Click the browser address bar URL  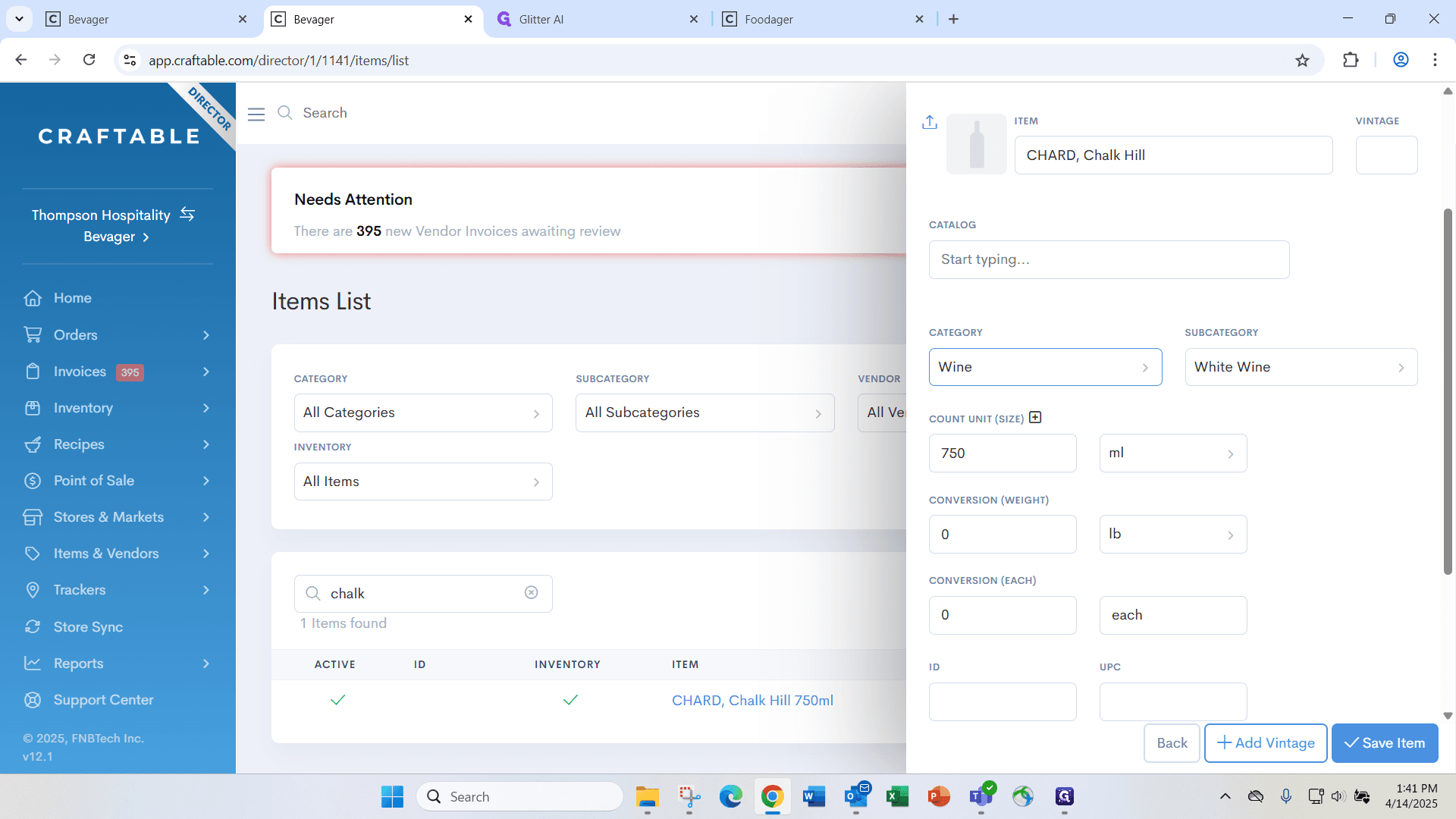(x=278, y=60)
